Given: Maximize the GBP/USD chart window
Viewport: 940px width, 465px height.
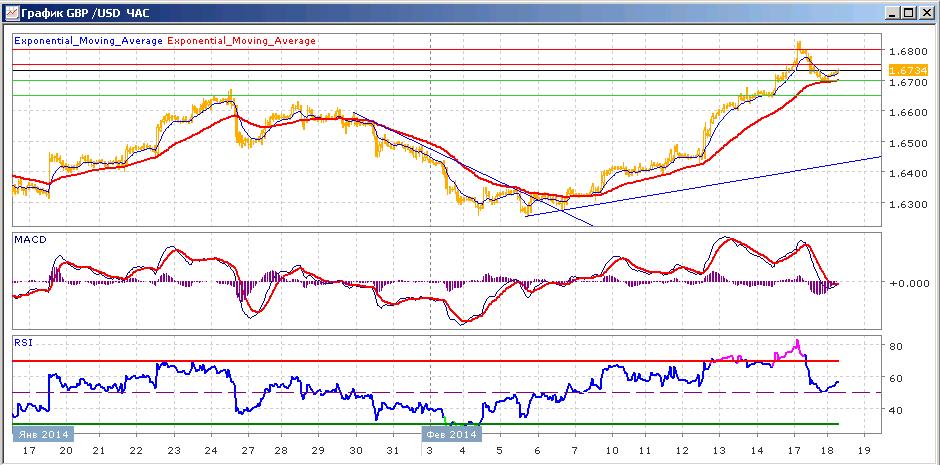Looking at the screenshot, I should pyautogui.click(x=909, y=12).
